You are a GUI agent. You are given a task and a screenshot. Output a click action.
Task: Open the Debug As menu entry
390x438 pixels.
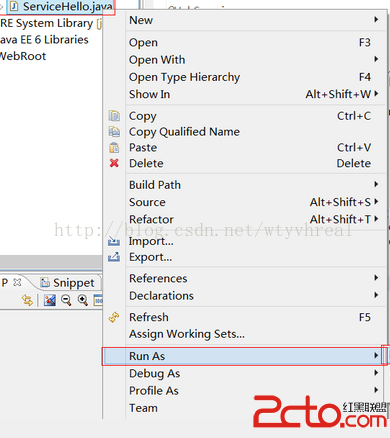[x=244, y=373]
